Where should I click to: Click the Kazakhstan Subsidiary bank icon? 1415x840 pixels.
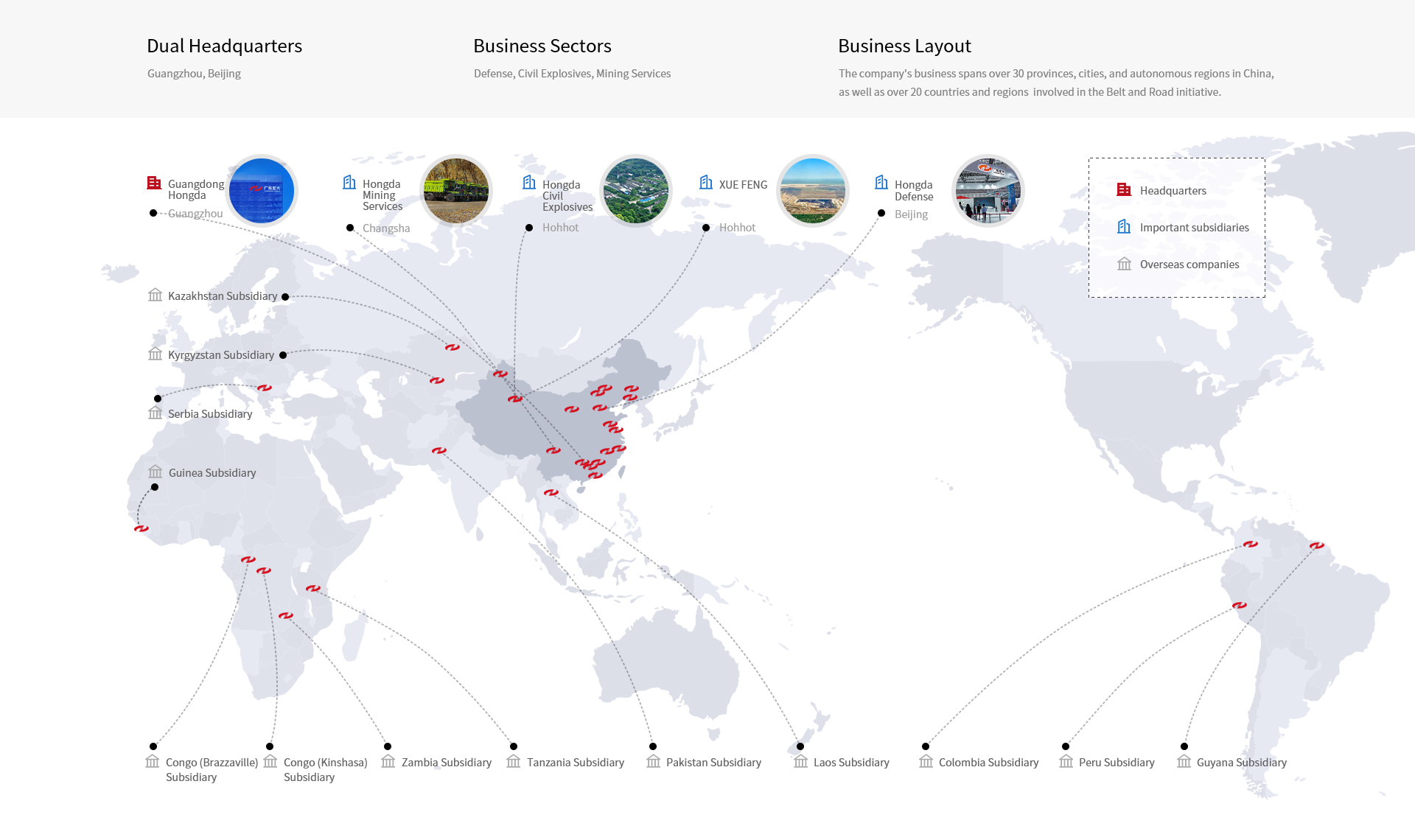coord(155,295)
